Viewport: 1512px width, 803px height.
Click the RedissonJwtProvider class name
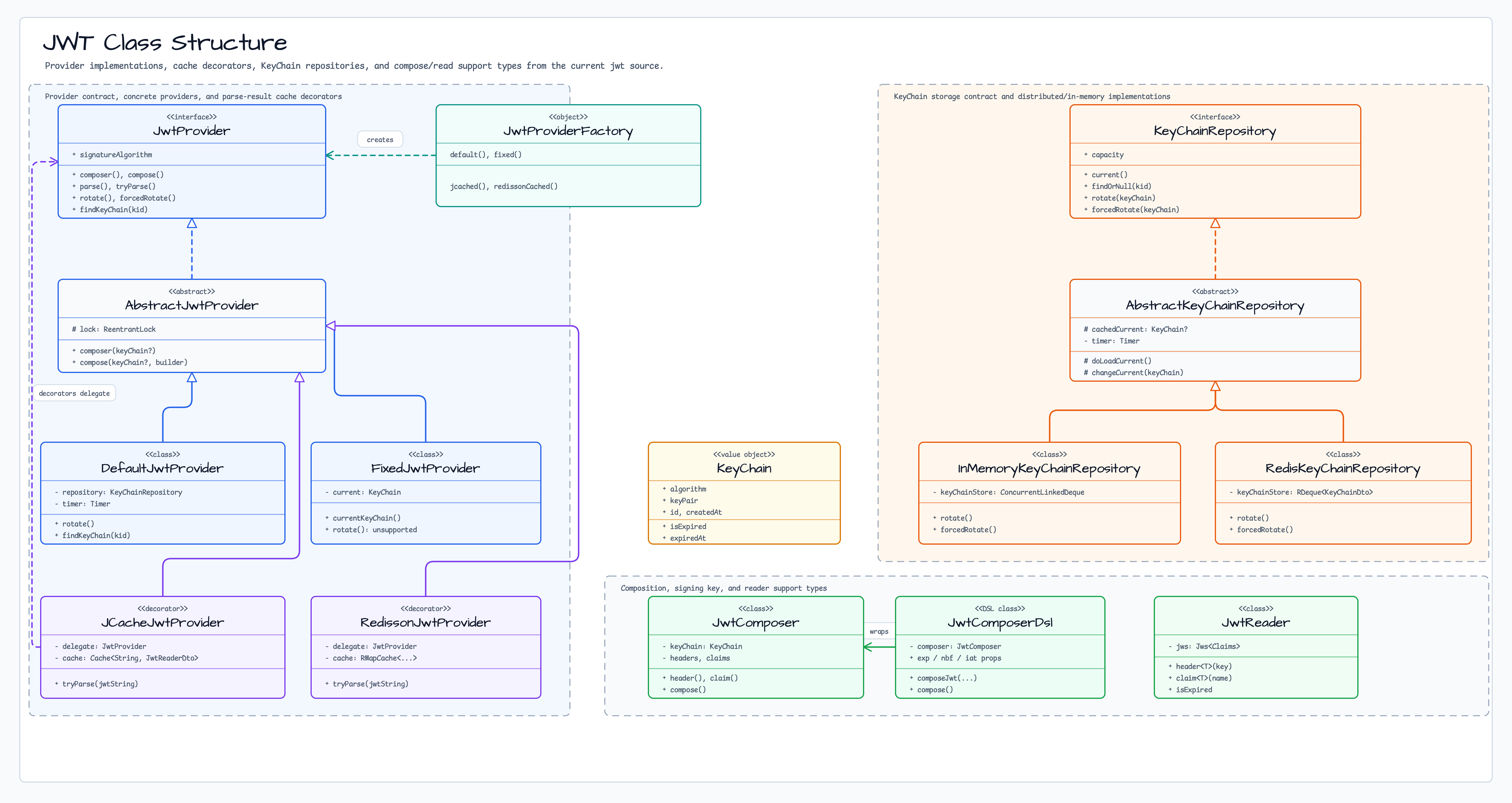tap(426, 623)
